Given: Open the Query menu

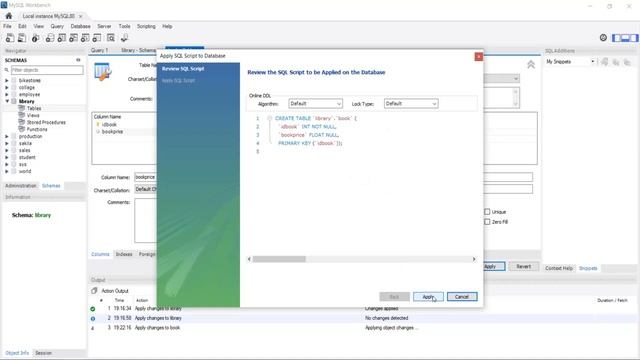Looking at the screenshot, I should (57, 26).
